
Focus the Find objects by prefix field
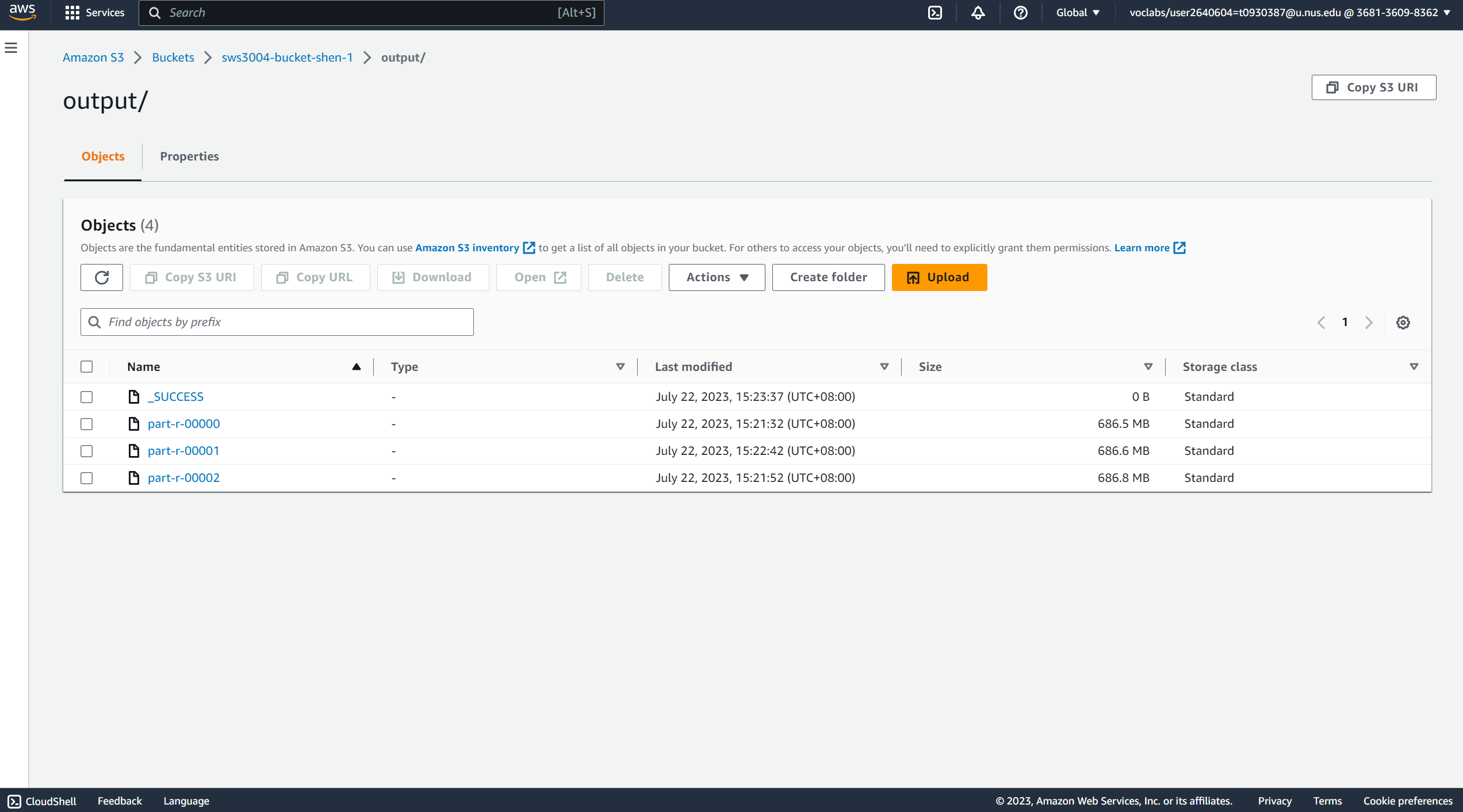coord(277,322)
